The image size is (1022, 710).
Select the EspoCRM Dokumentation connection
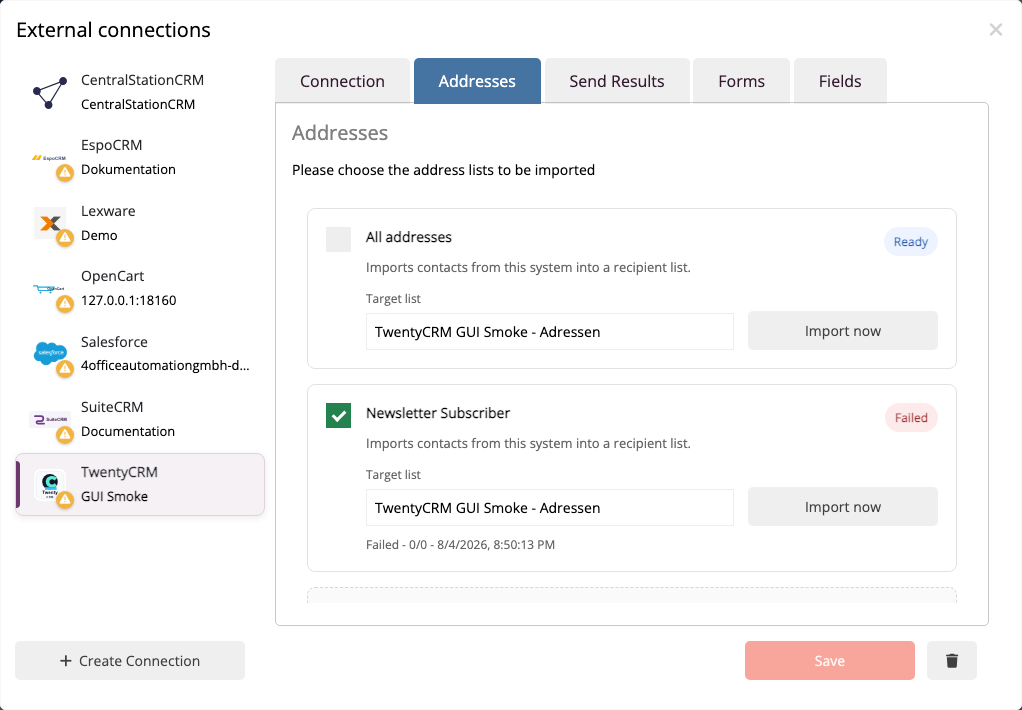coord(140,158)
